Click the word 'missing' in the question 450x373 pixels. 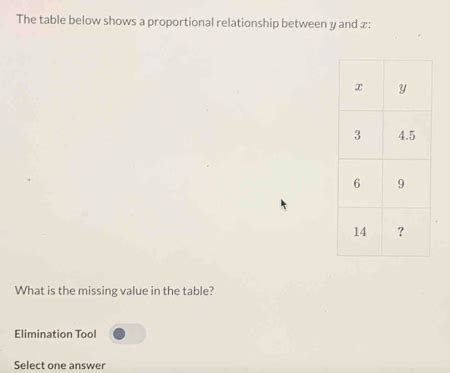(x=98, y=291)
